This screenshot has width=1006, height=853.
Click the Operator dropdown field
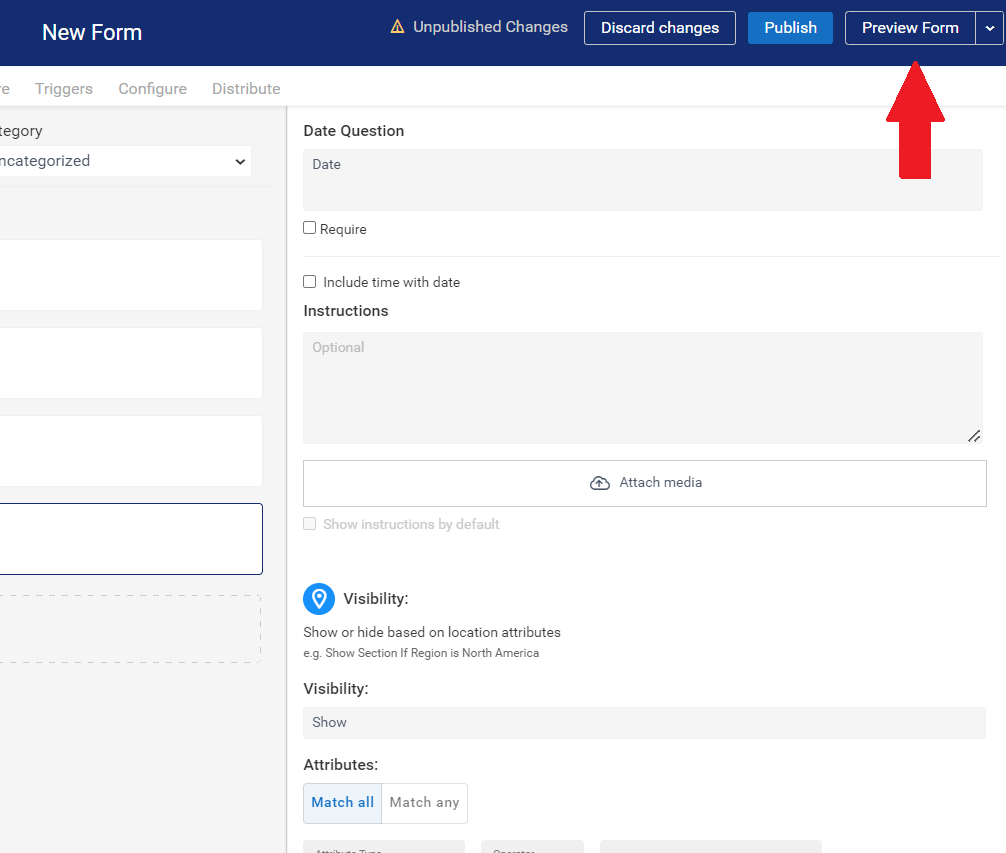coord(533,847)
